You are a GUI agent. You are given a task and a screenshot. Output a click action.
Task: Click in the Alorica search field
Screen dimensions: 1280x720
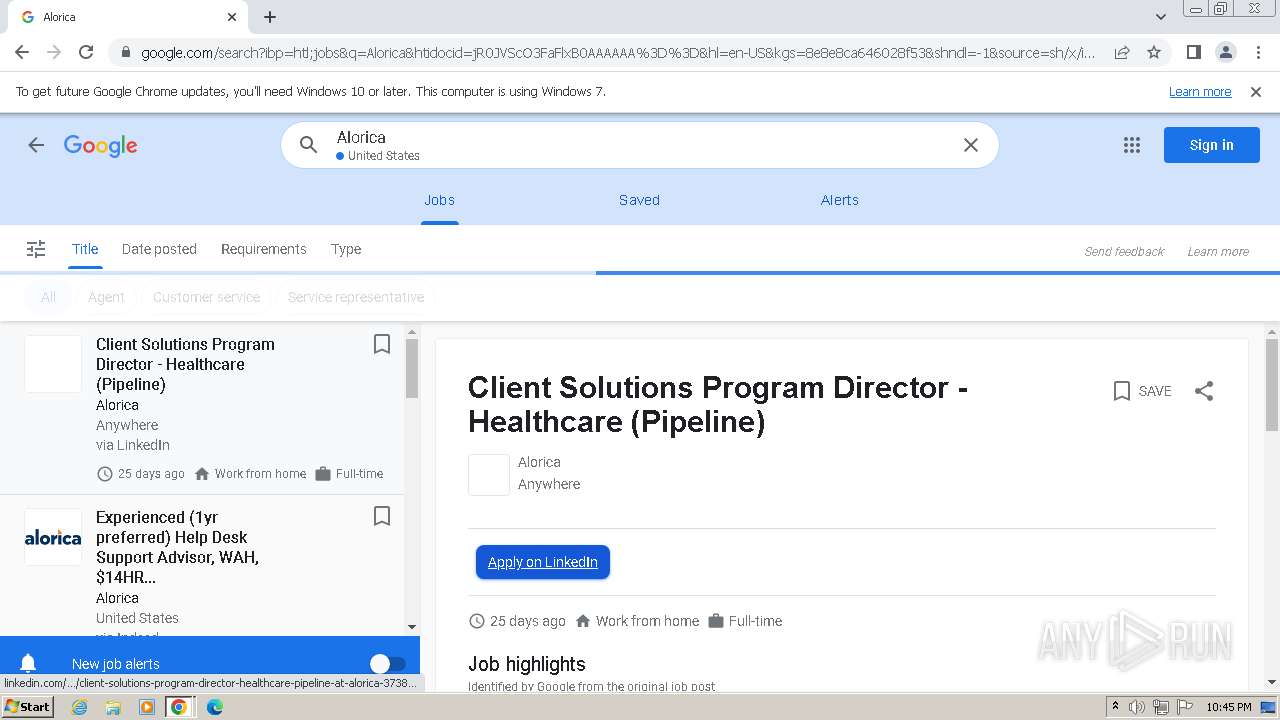click(x=640, y=145)
